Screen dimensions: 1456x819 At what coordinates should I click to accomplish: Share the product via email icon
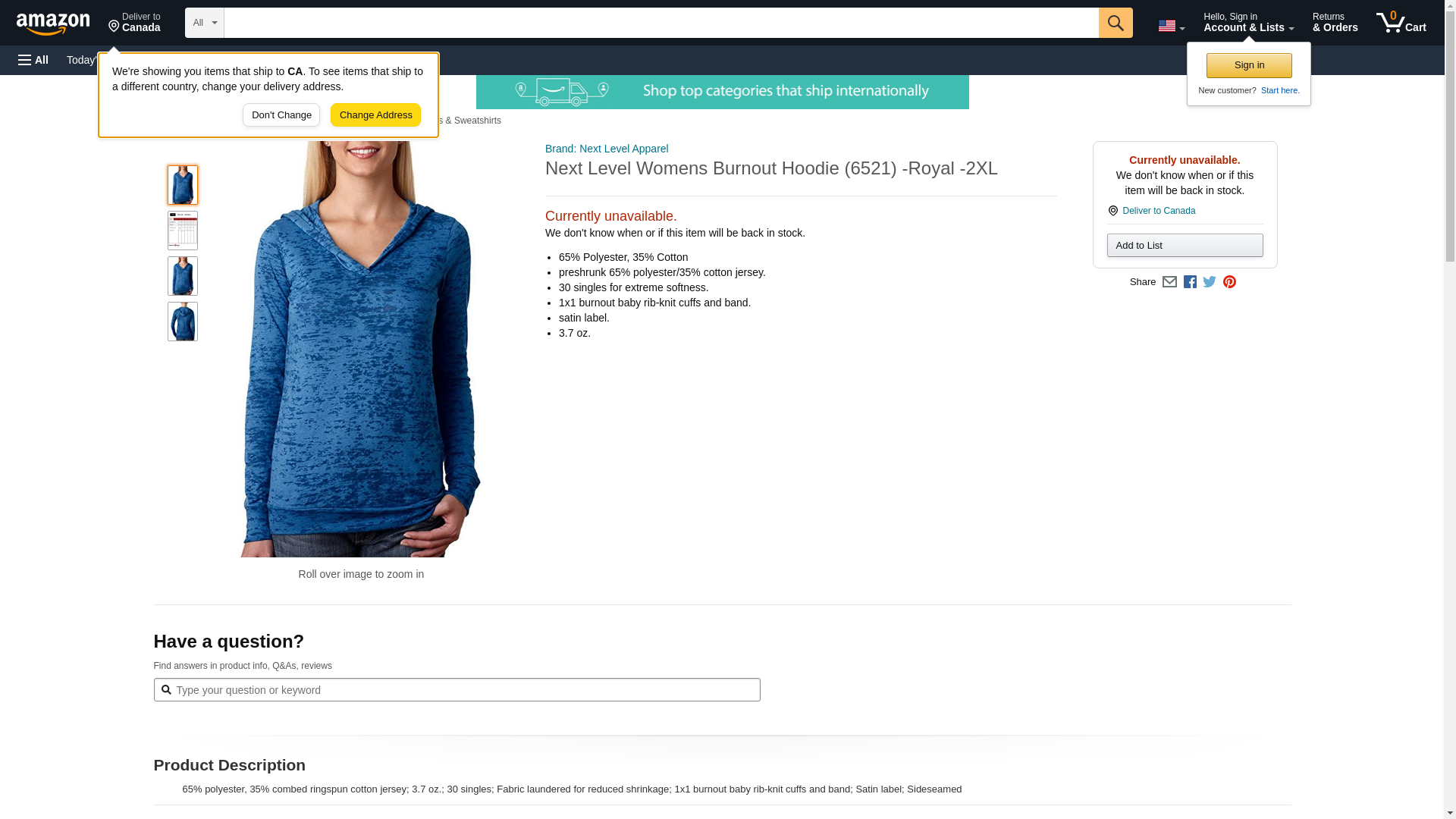click(x=1169, y=282)
